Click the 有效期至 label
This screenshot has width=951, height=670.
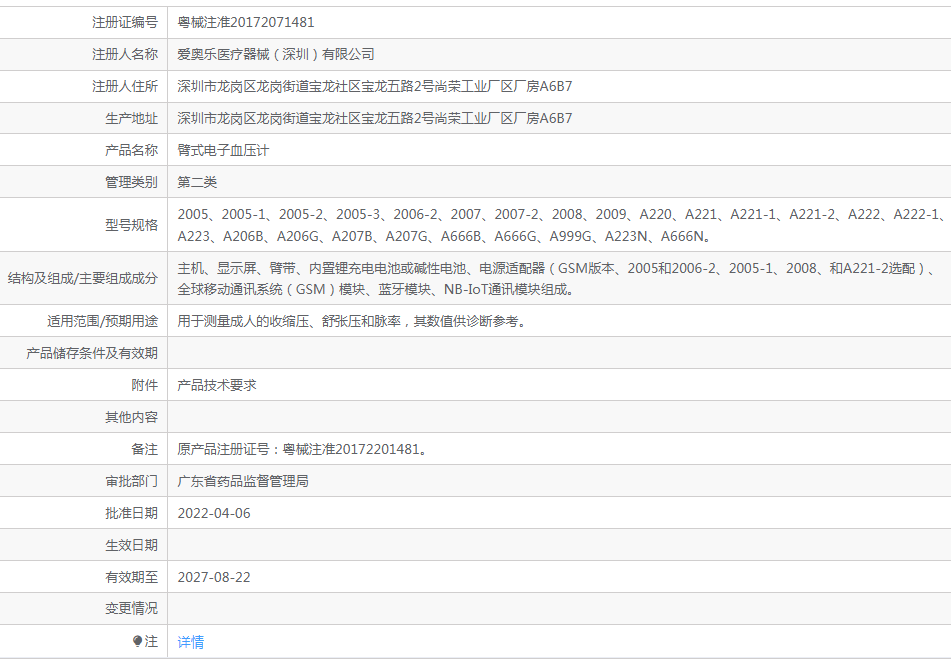click(x=132, y=577)
